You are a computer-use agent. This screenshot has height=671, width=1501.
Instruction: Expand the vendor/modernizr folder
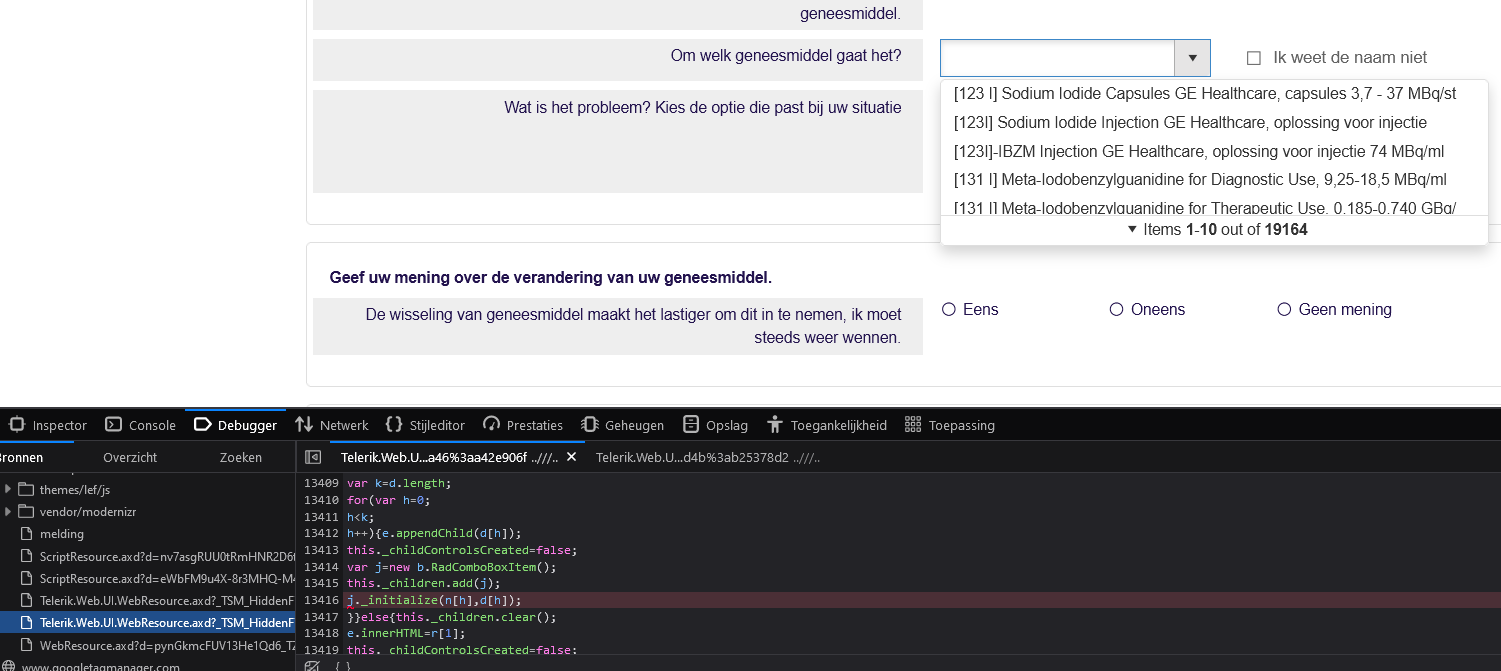point(9,511)
